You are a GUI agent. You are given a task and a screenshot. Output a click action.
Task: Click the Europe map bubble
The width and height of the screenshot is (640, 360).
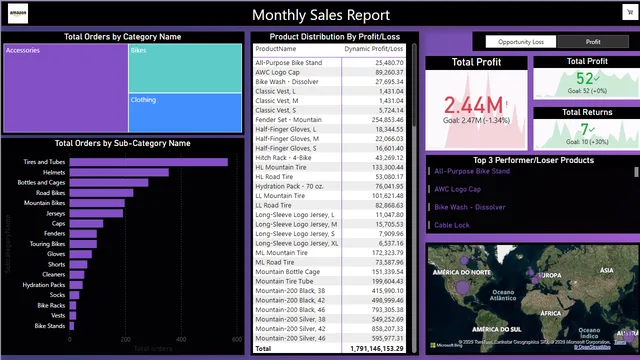pos(535,280)
